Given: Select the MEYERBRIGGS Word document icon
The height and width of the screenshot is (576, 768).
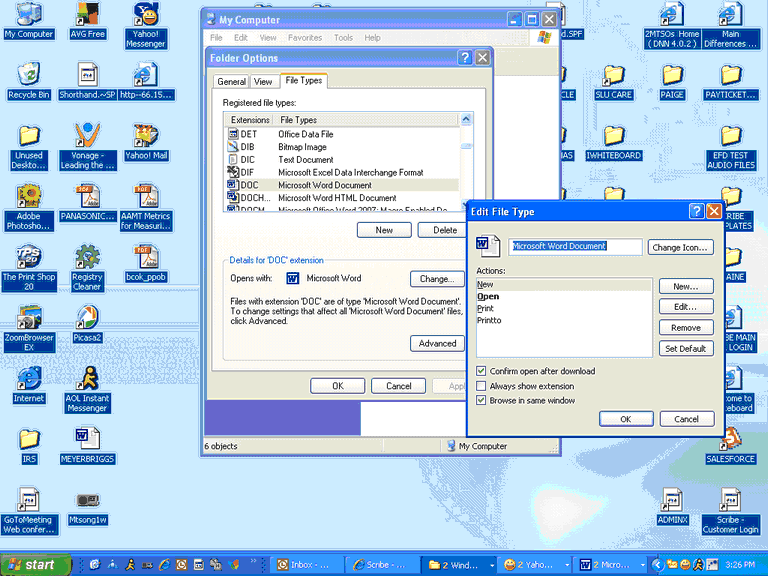Looking at the screenshot, I should pos(87,445).
